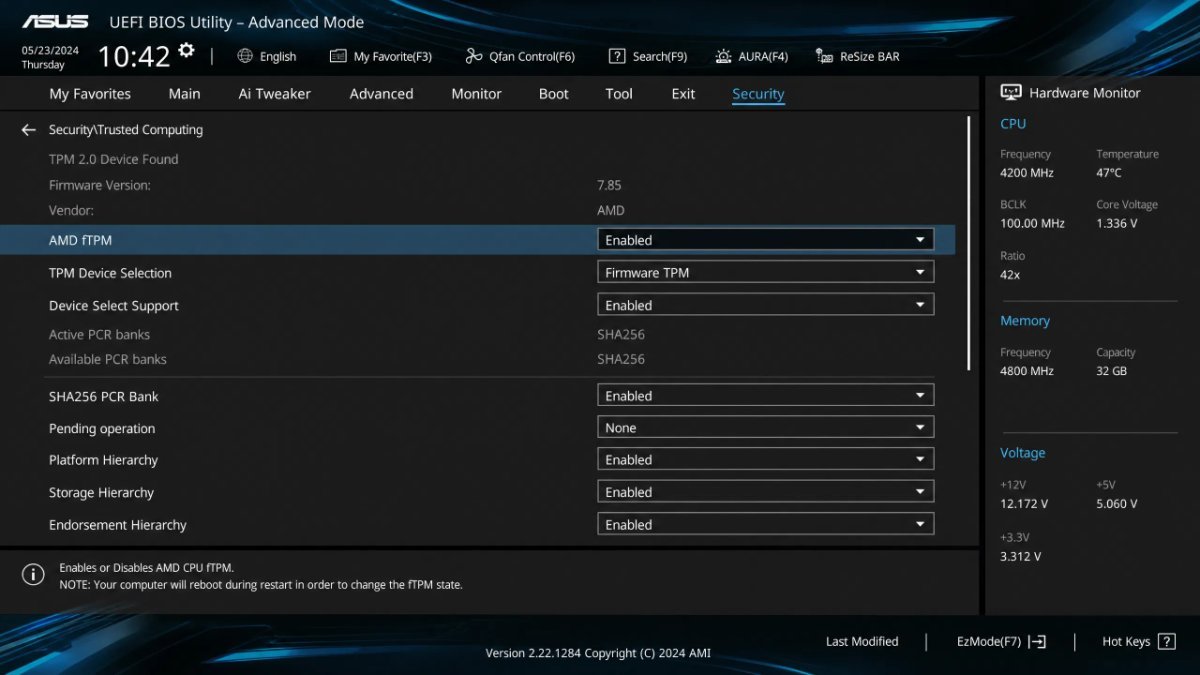
Task: Select the SHA256 PCR Bank label
Action: pos(104,397)
